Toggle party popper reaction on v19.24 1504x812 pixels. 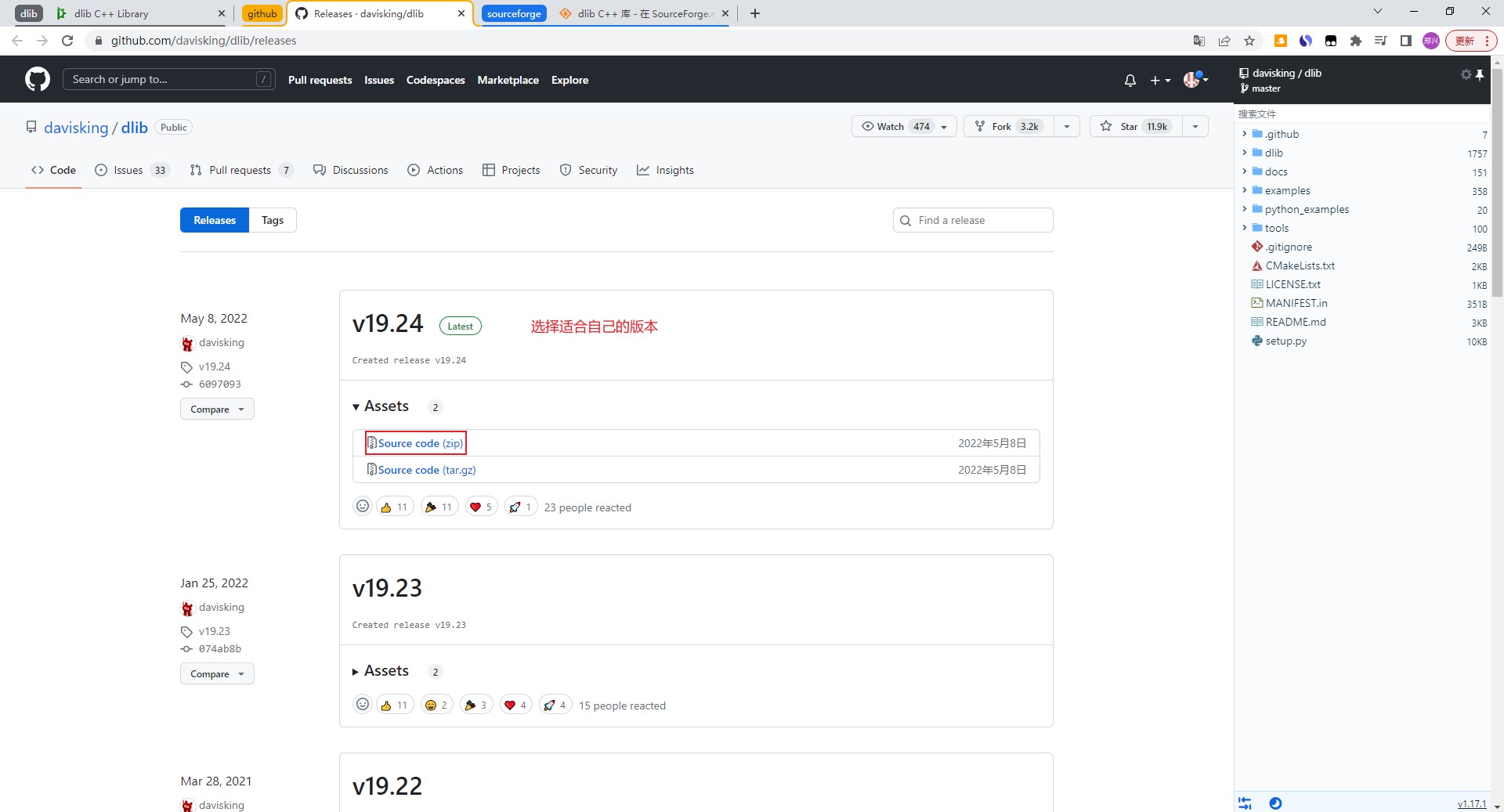pyautogui.click(x=439, y=507)
